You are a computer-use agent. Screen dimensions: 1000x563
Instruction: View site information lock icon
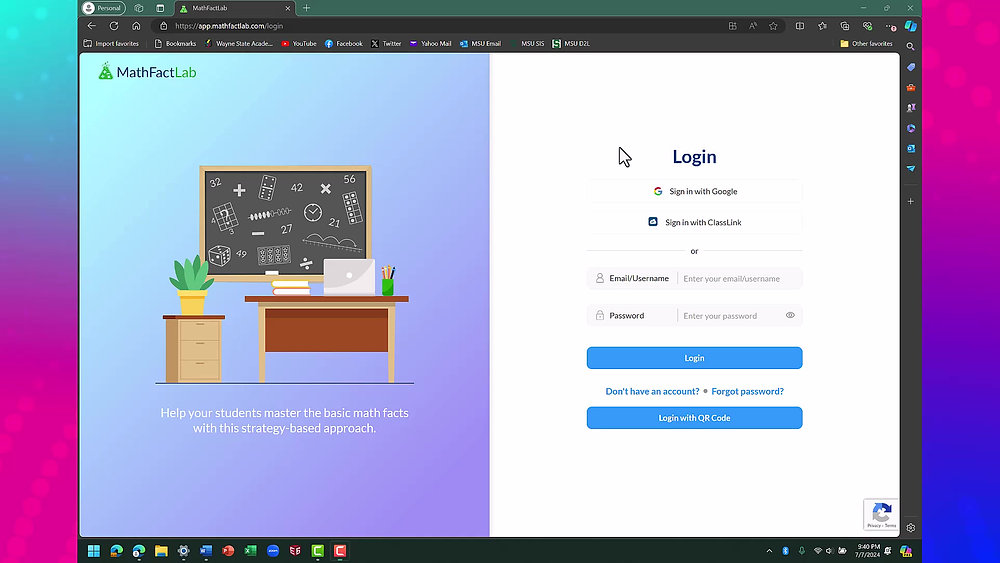[163, 26]
